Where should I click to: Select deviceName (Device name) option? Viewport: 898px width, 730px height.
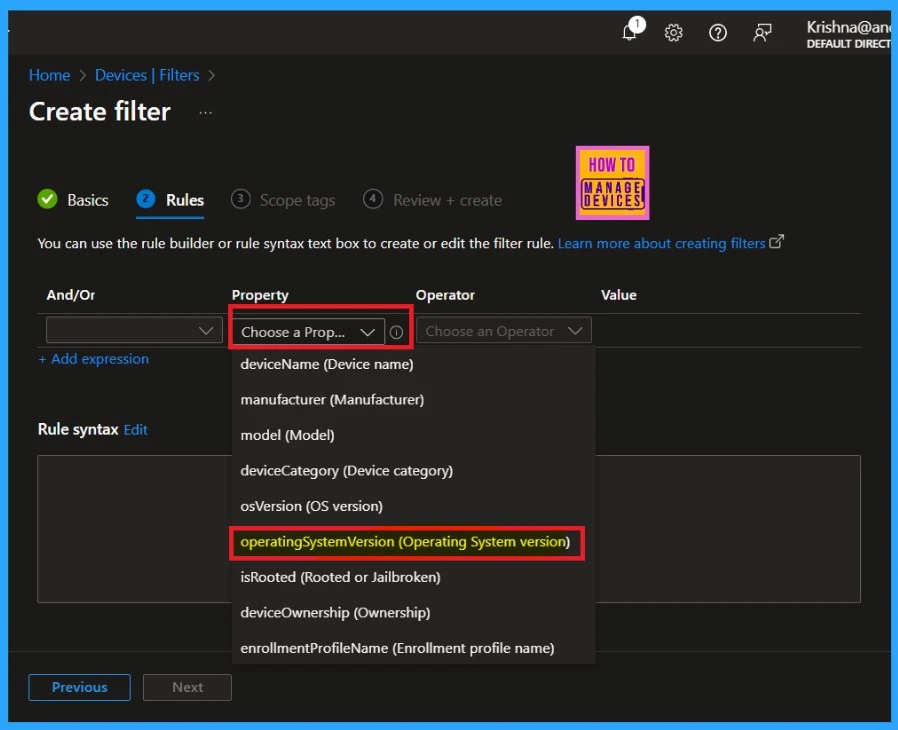click(413, 364)
